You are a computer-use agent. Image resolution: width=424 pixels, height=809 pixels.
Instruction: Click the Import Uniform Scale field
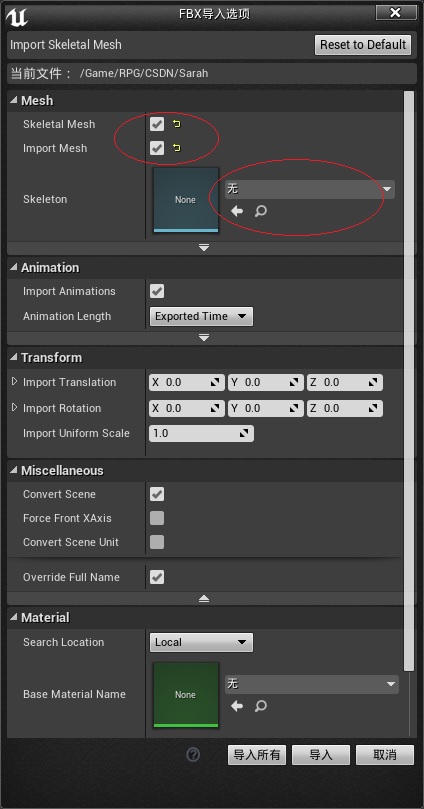pyautogui.click(x=201, y=433)
